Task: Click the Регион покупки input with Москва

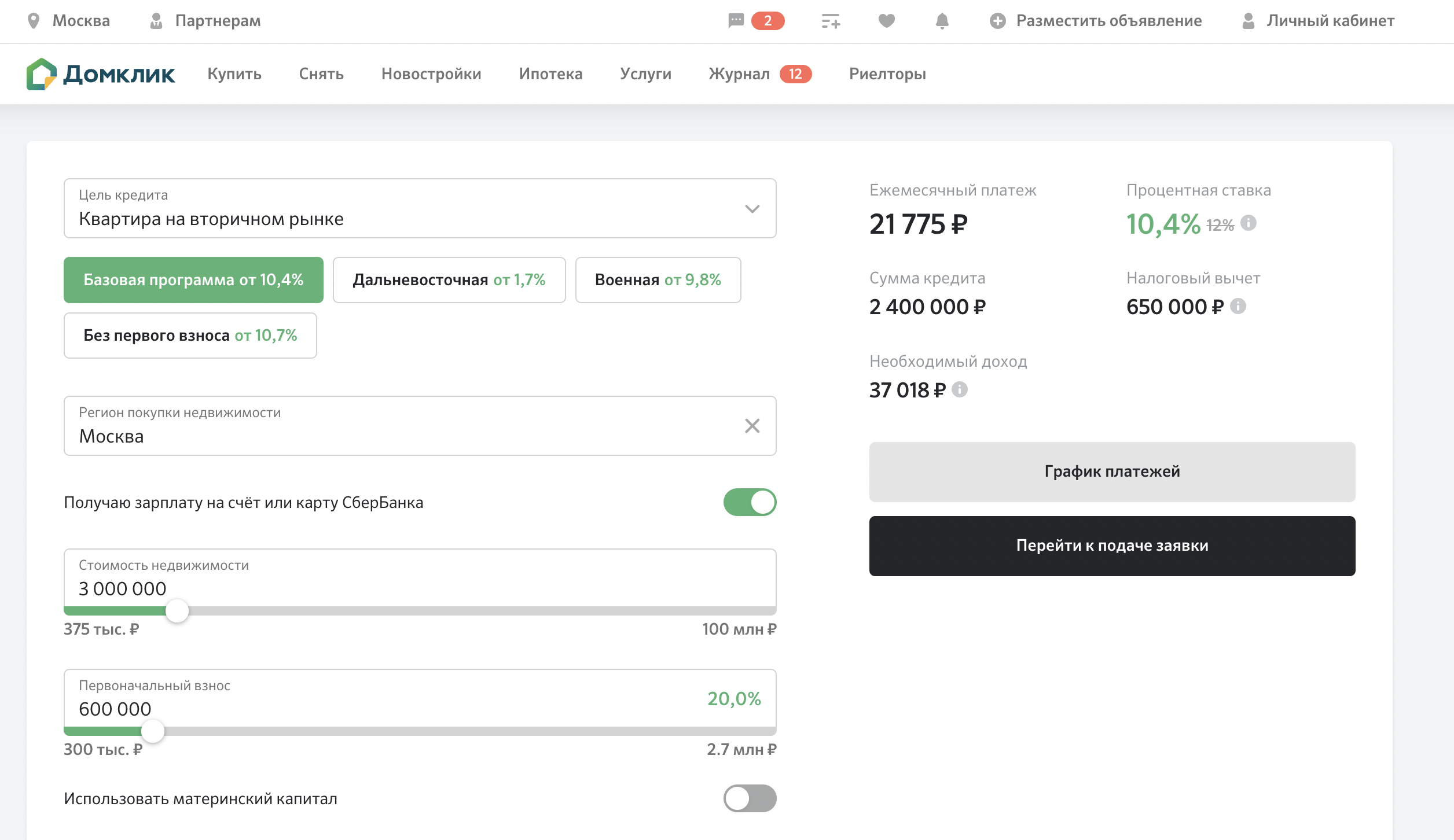Action: 420,426
